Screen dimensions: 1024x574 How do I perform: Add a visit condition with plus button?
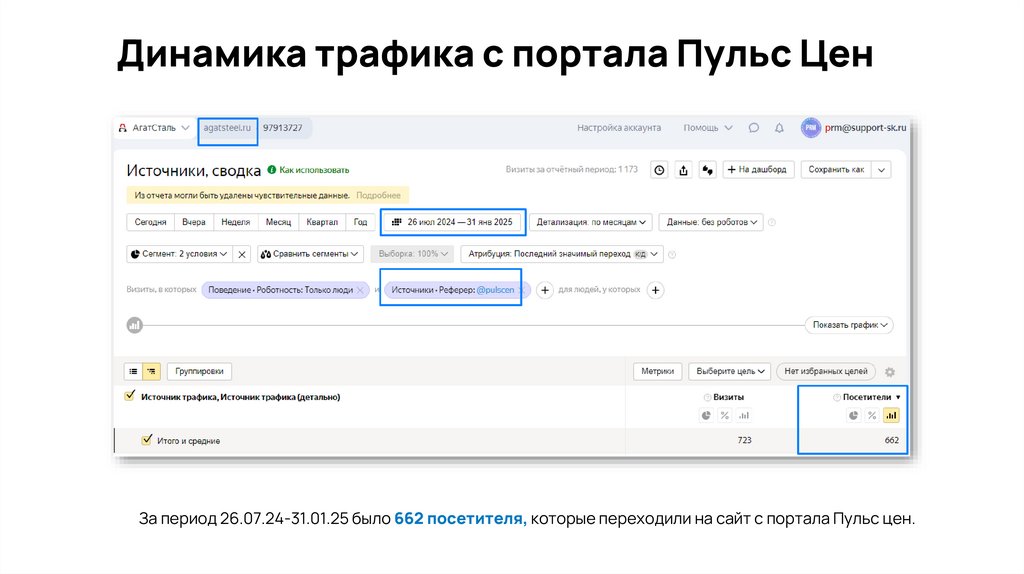click(x=545, y=290)
